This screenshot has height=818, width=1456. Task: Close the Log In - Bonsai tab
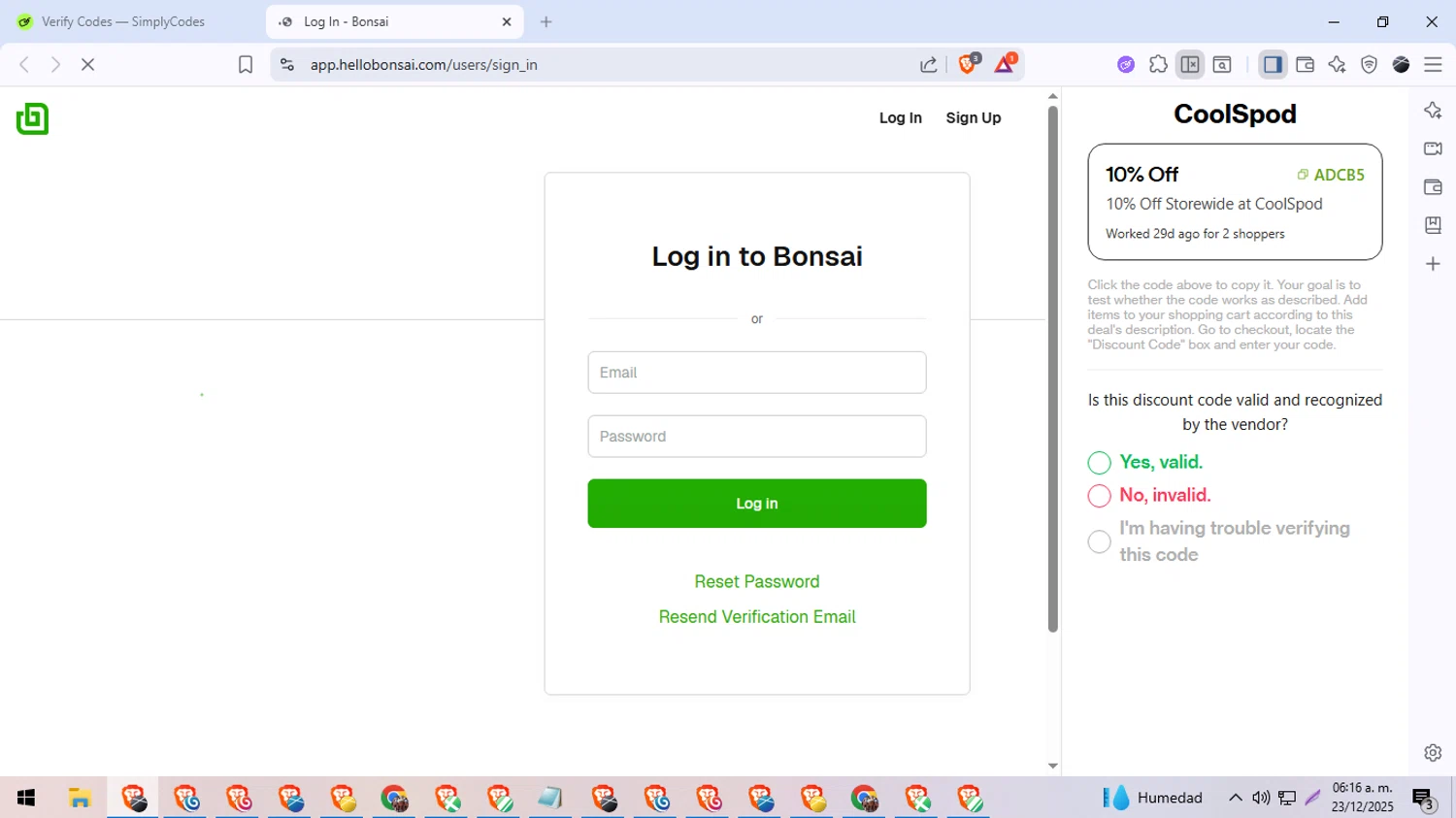tap(507, 21)
